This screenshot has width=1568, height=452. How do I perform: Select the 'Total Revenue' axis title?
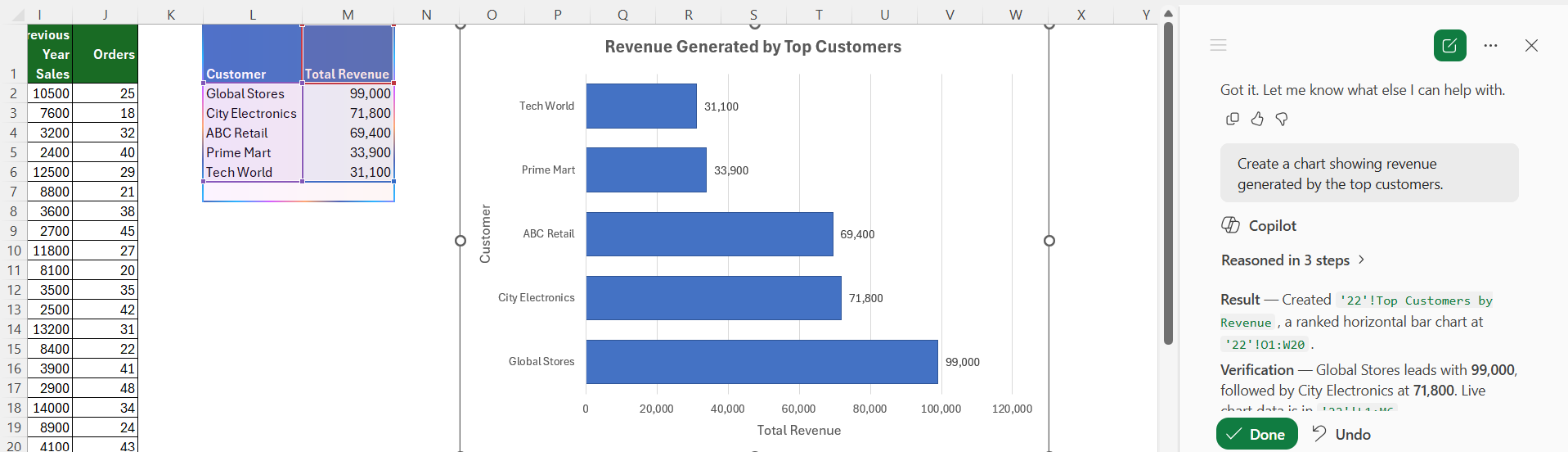point(798,430)
